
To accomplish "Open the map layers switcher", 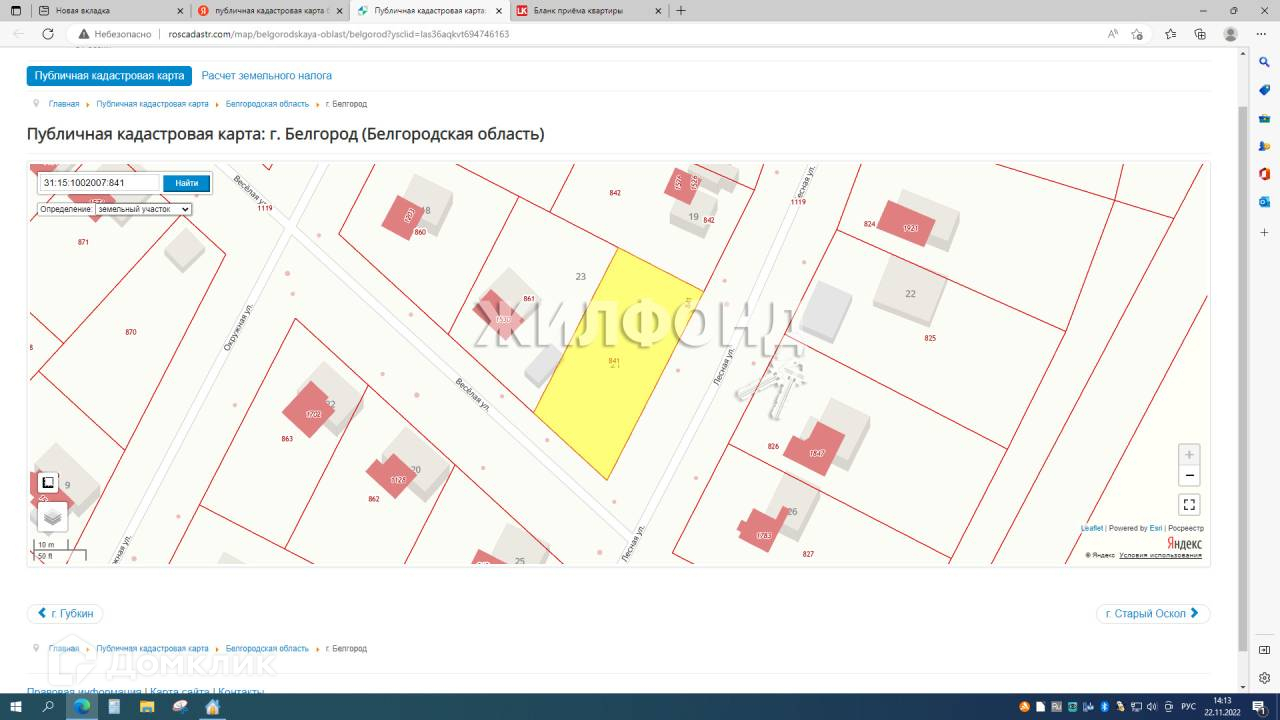I will pos(52,517).
